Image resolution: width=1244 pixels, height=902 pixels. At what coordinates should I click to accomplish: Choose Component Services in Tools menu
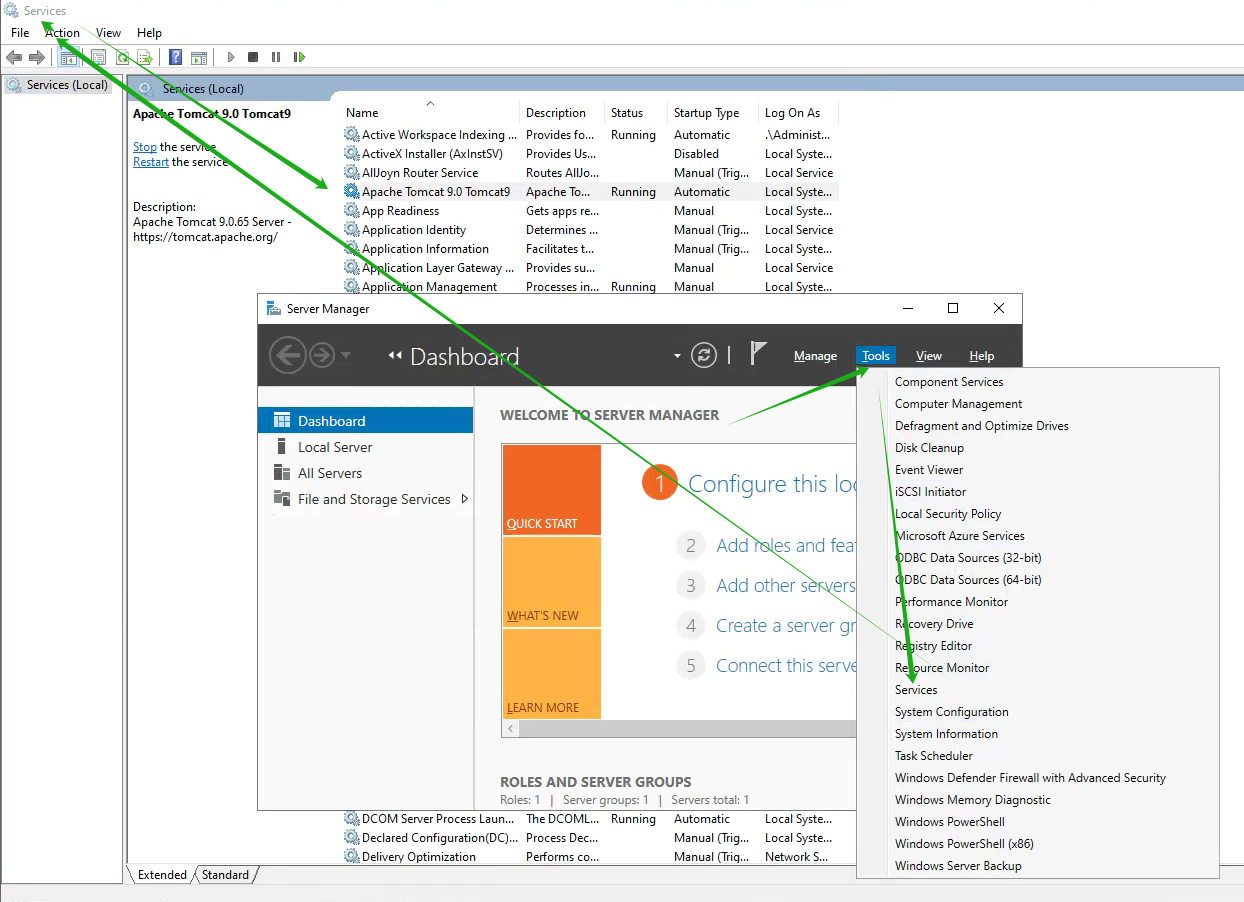pos(949,382)
